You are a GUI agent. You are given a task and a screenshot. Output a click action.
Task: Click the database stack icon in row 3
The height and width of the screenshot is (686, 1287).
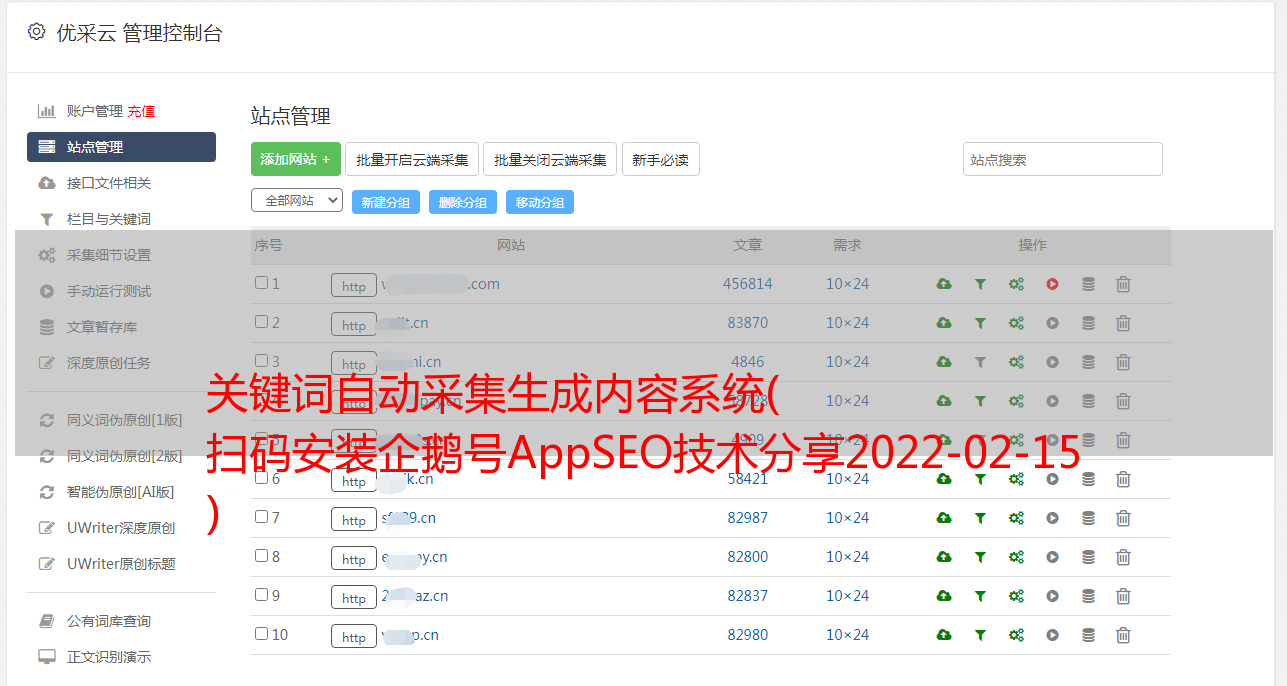tap(1088, 362)
